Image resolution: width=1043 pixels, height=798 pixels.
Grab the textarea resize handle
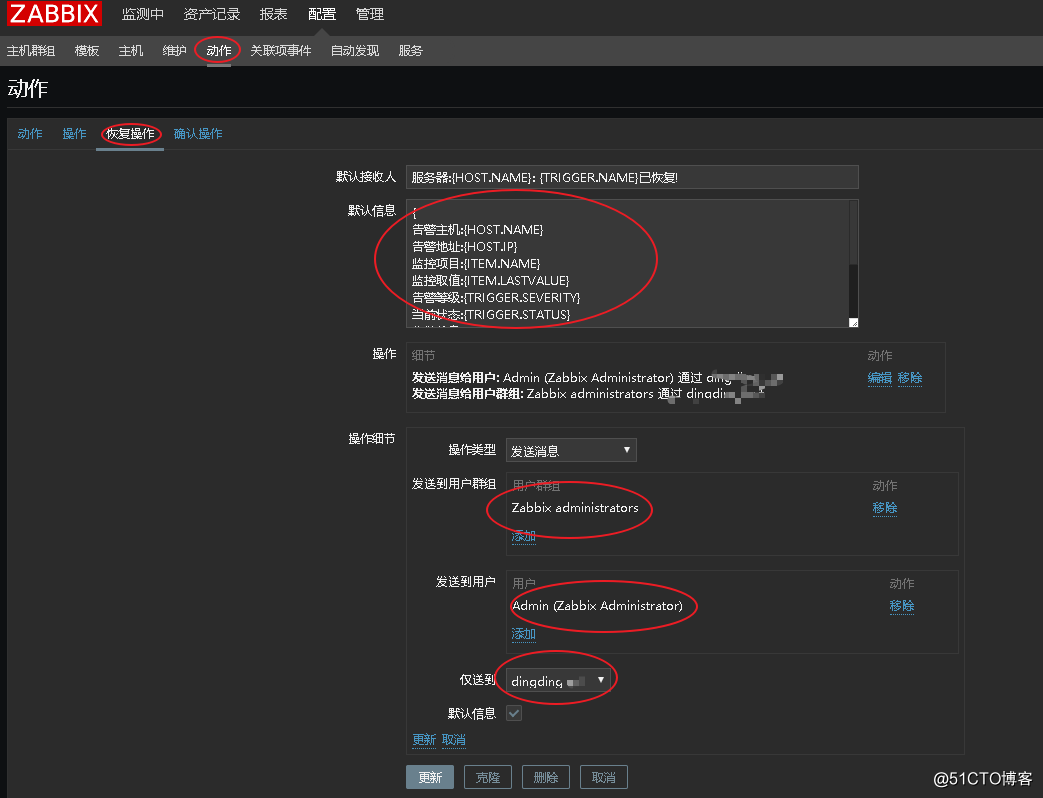coord(854,323)
